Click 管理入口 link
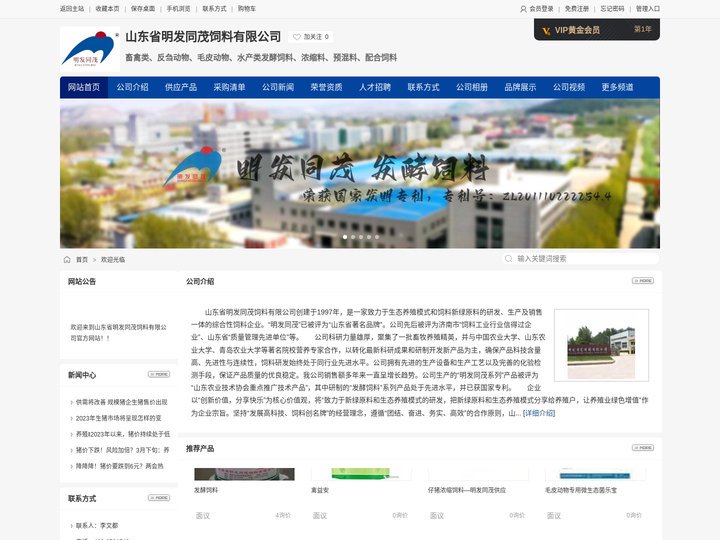 click(648, 9)
